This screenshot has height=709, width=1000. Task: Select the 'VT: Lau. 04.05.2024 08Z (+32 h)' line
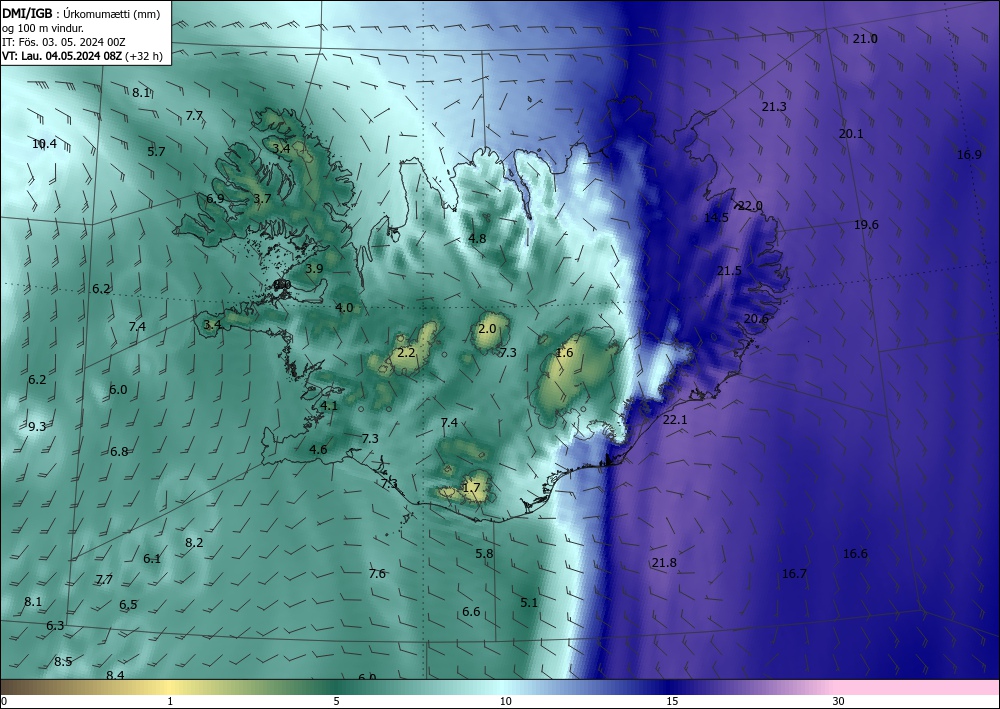pos(82,56)
